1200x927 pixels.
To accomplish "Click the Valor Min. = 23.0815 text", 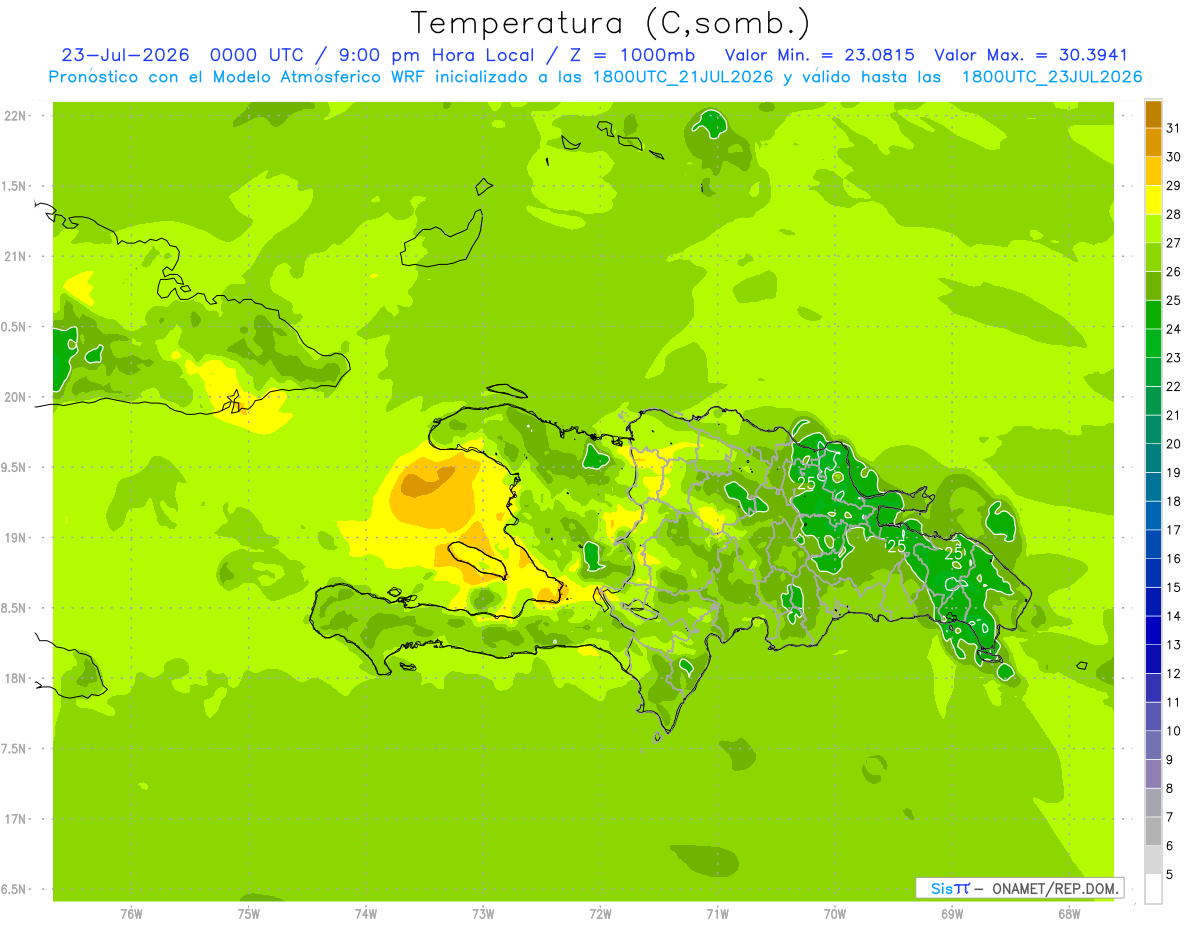I will coord(819,55).
